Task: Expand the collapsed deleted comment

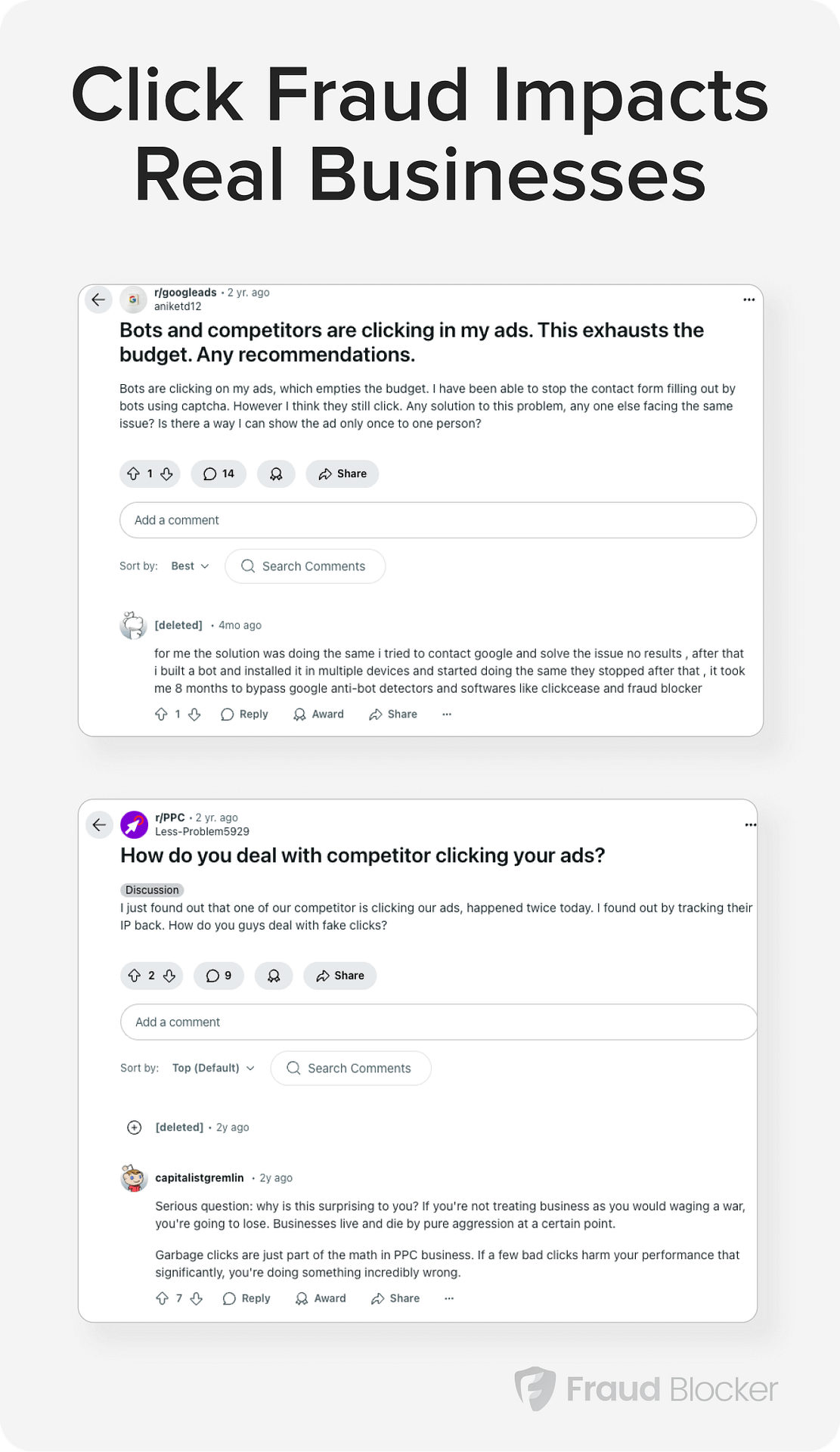Action: (135, 1128)
